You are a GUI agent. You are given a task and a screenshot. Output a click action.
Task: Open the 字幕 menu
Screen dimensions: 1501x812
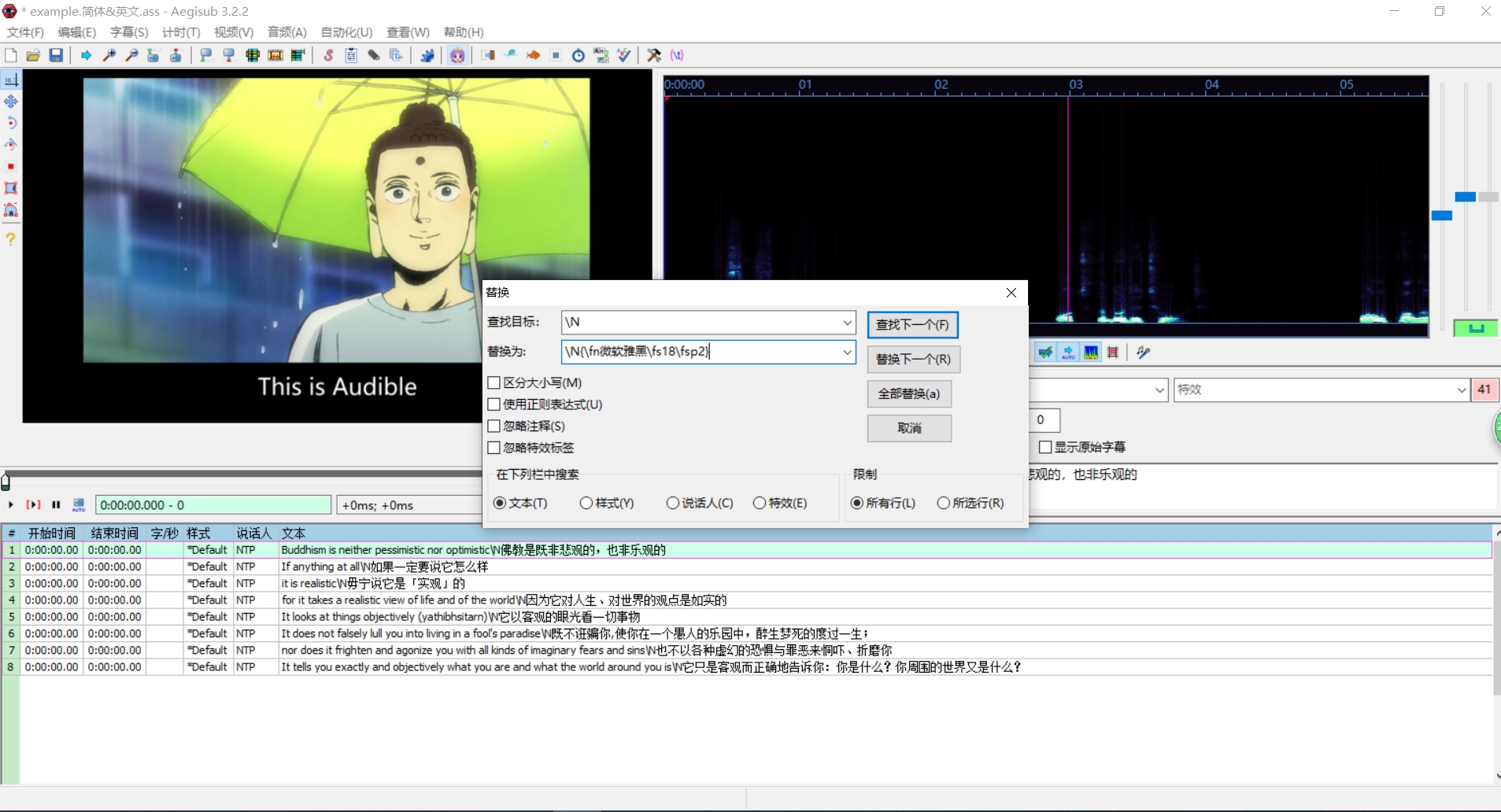[129, 32]
